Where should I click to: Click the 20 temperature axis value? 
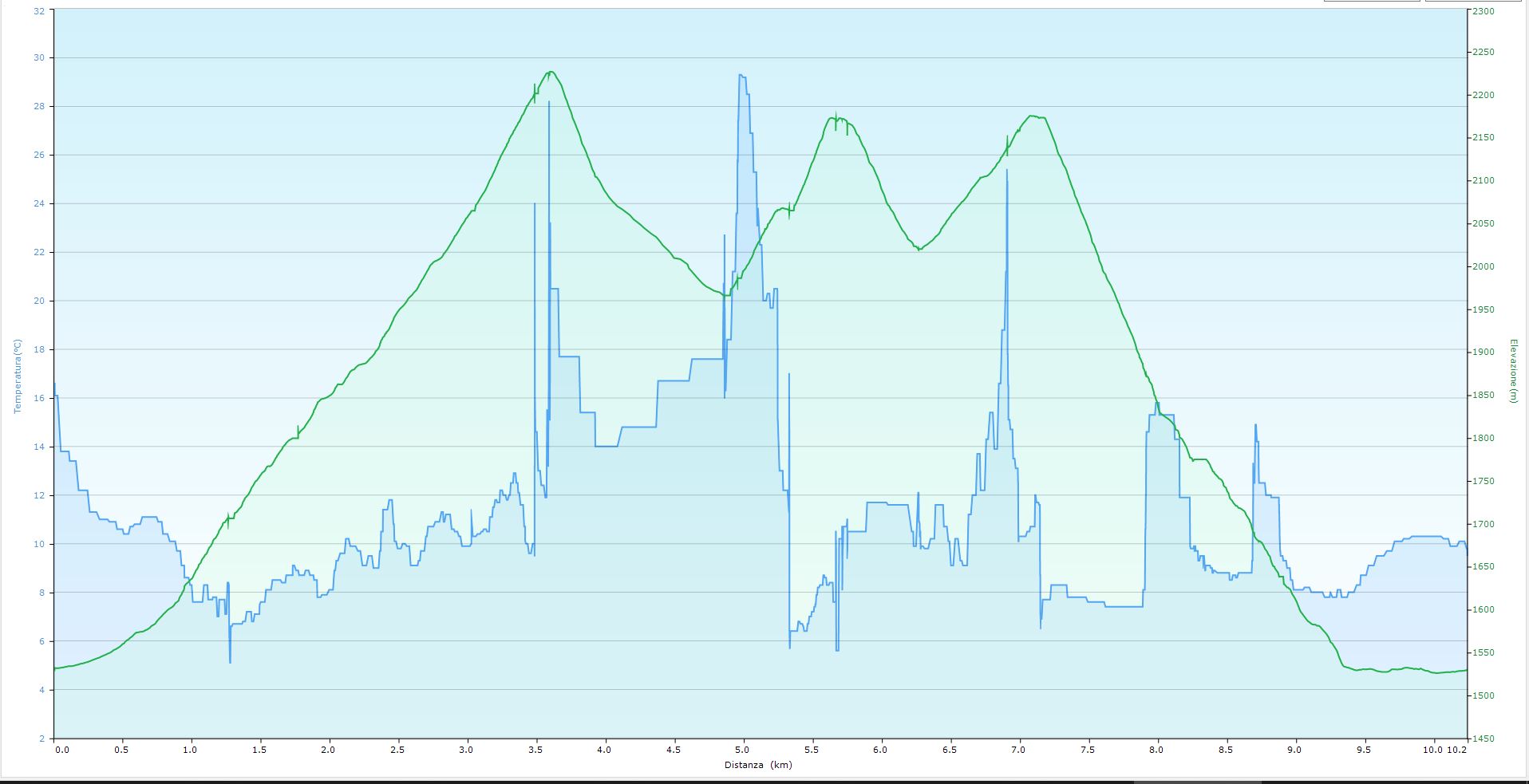(x=39, y=301)
